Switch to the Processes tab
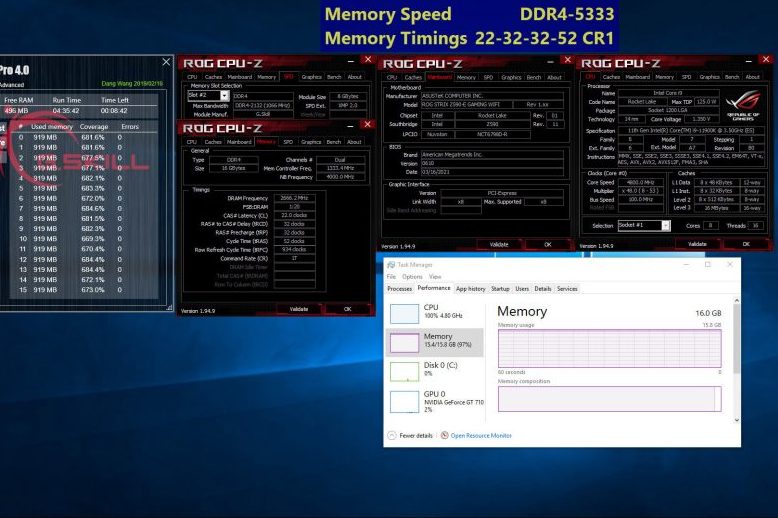778x518 pixels. point(399,289)
